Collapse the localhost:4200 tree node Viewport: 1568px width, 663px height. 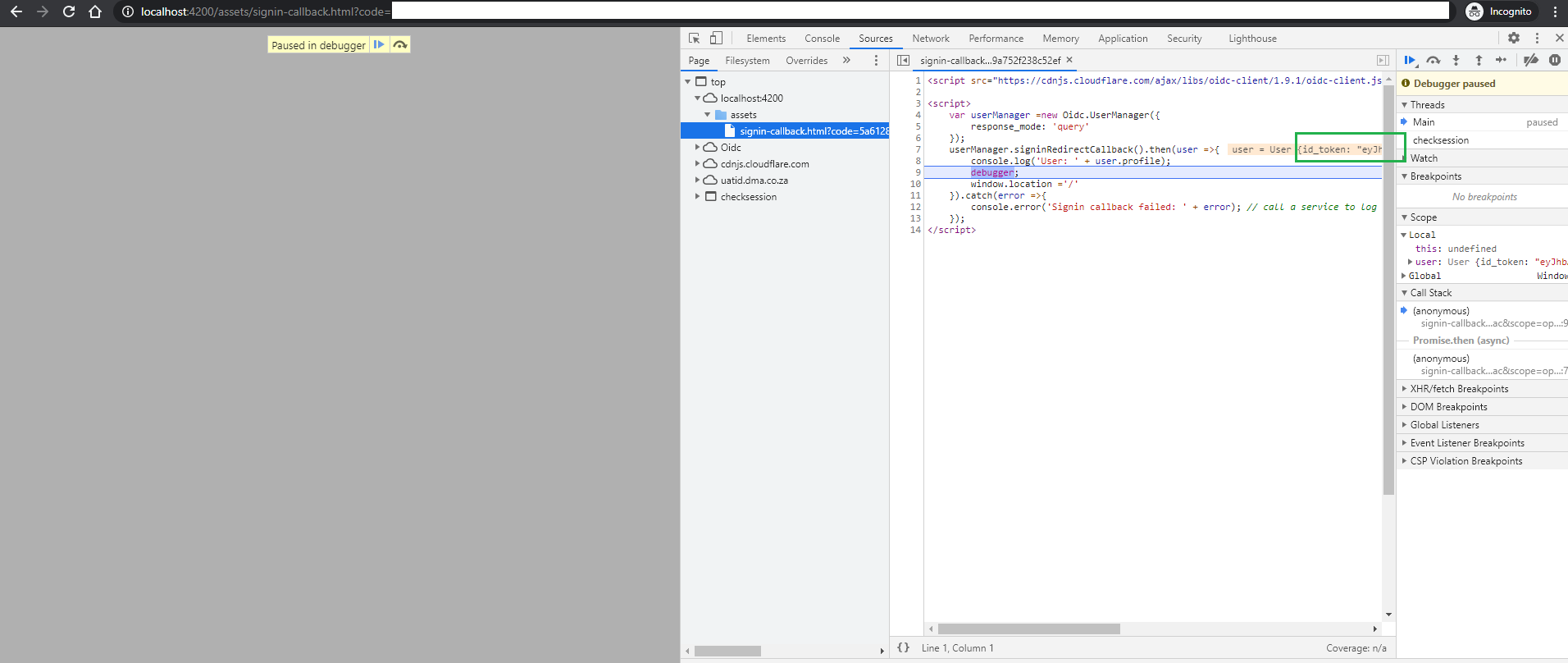coord(698,98)
